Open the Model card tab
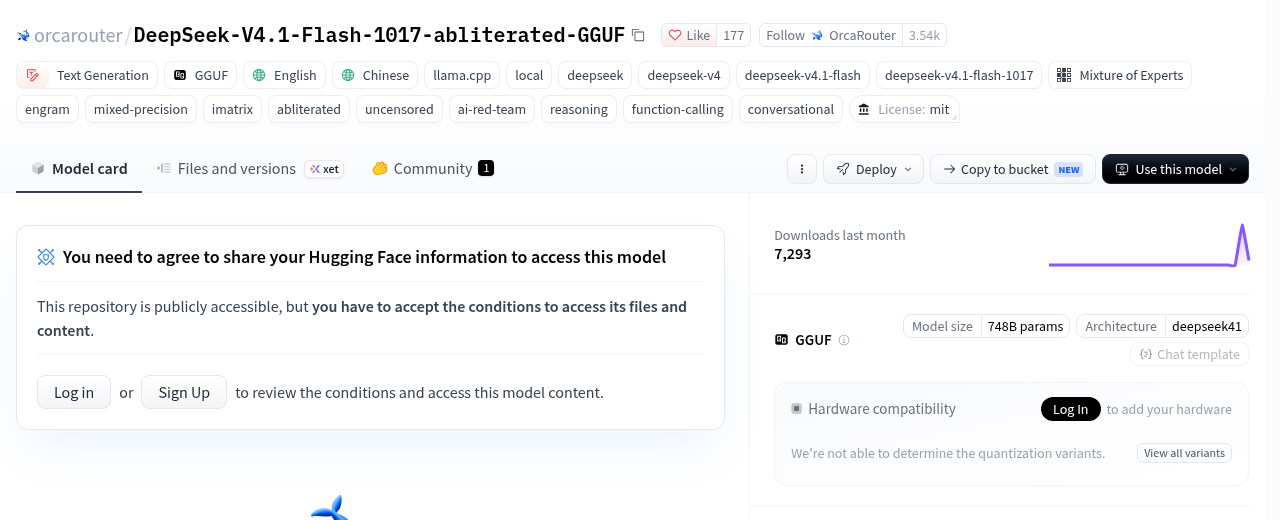Screen dimensions: 1280x520 click(x=79, y=168)
